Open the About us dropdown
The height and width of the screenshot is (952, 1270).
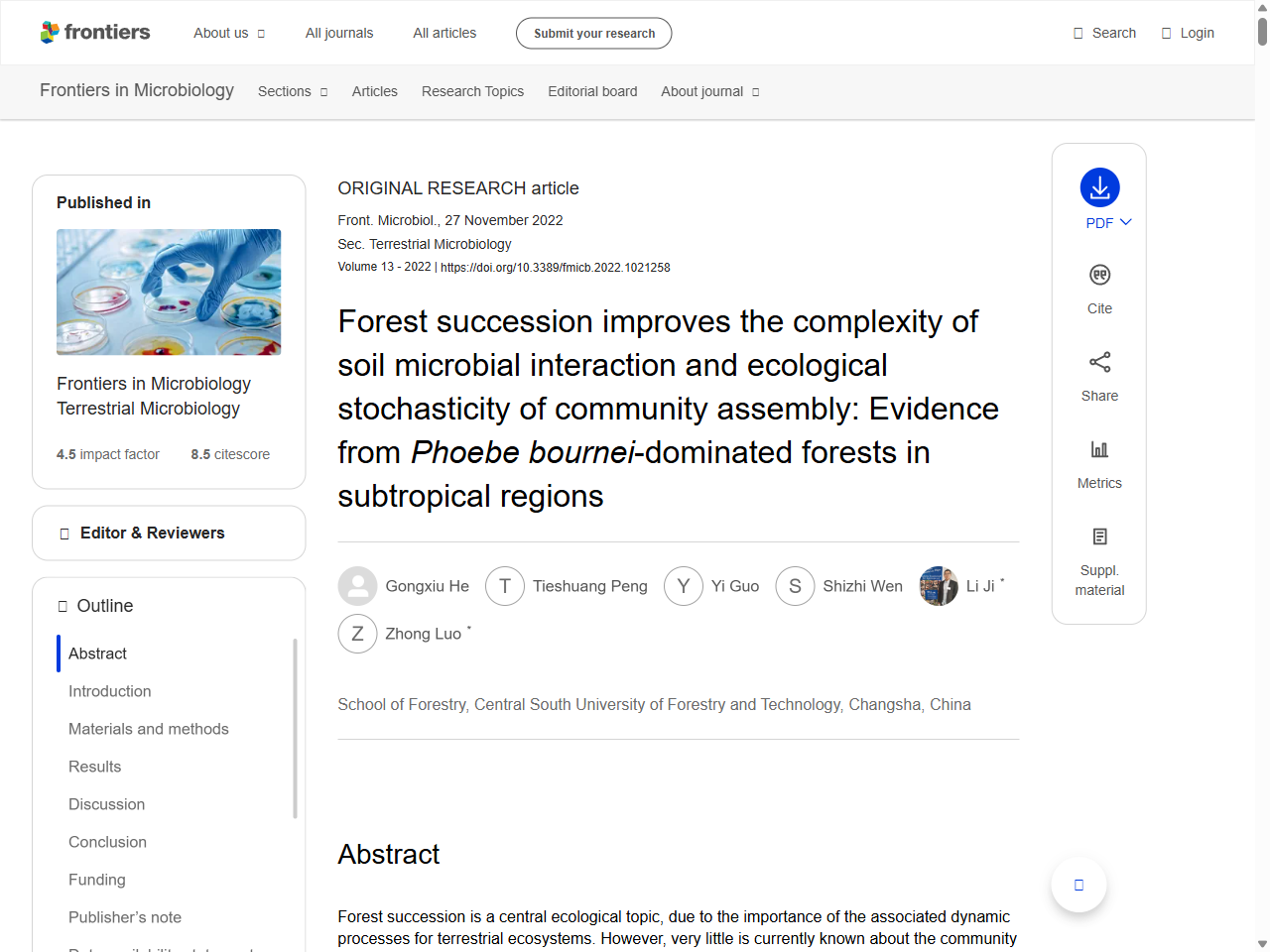pyautogui.click(x=228, y=33)
